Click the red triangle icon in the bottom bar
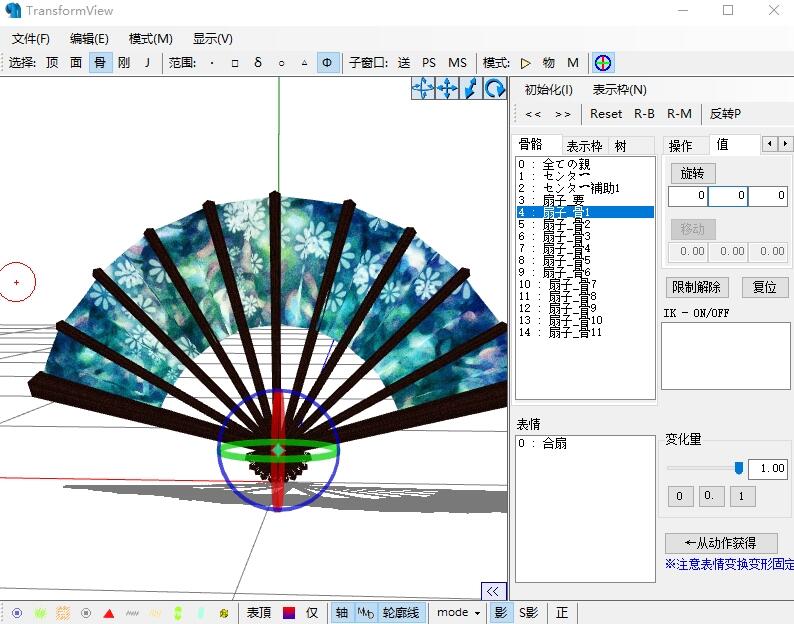 point(108,613)
